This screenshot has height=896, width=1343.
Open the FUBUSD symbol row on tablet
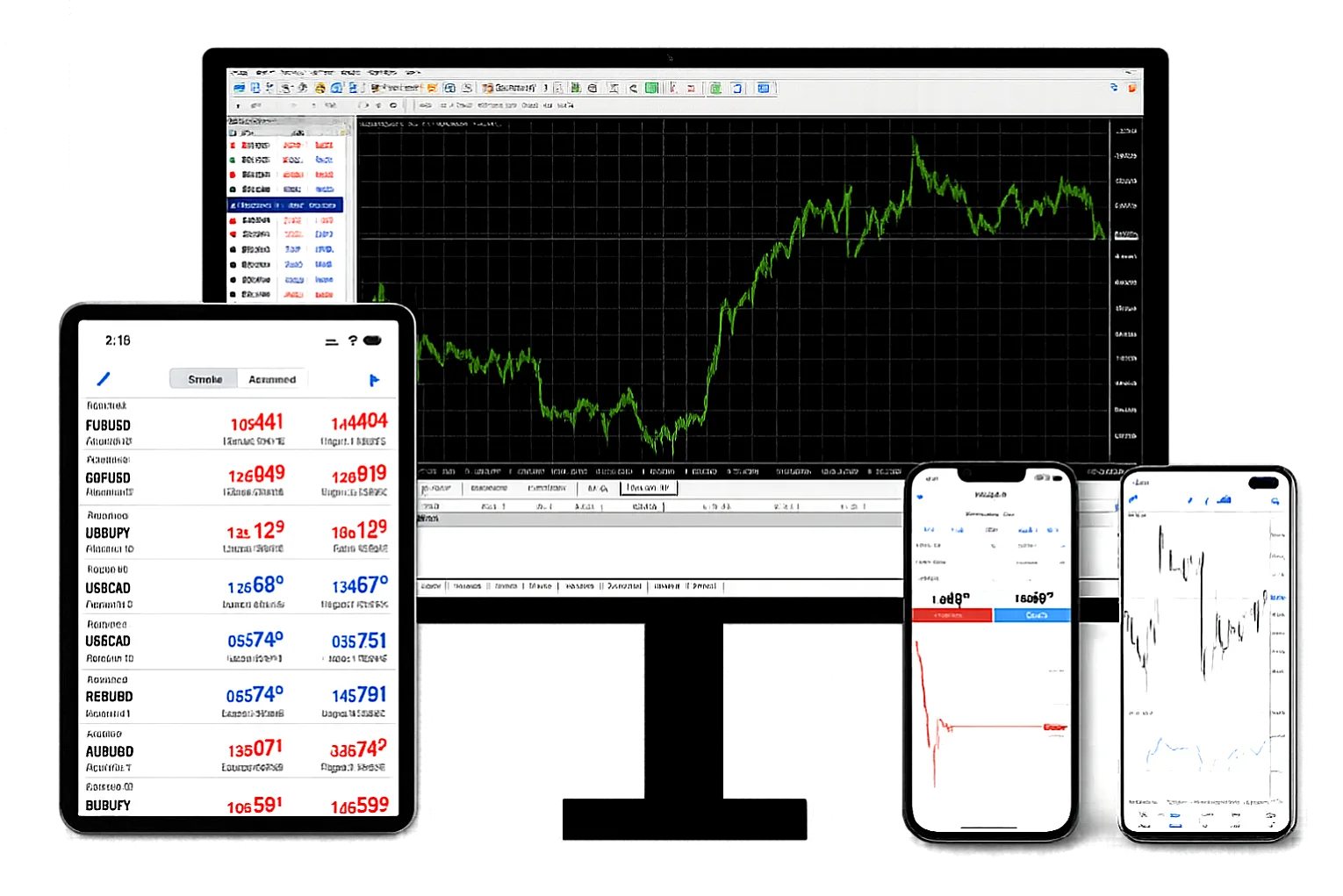[x=238, y=425]
